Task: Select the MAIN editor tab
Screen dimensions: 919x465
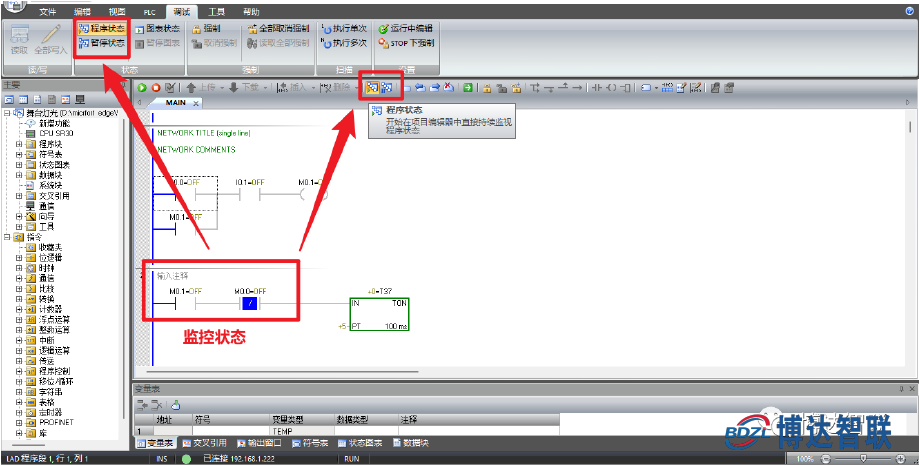Action: tap(175, 103)
